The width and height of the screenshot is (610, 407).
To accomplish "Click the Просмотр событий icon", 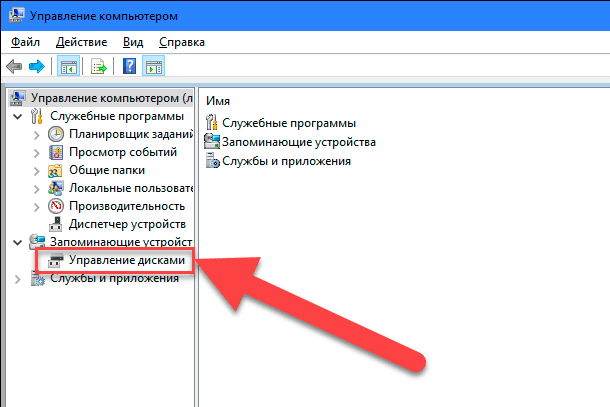I will tap(56, 152).
